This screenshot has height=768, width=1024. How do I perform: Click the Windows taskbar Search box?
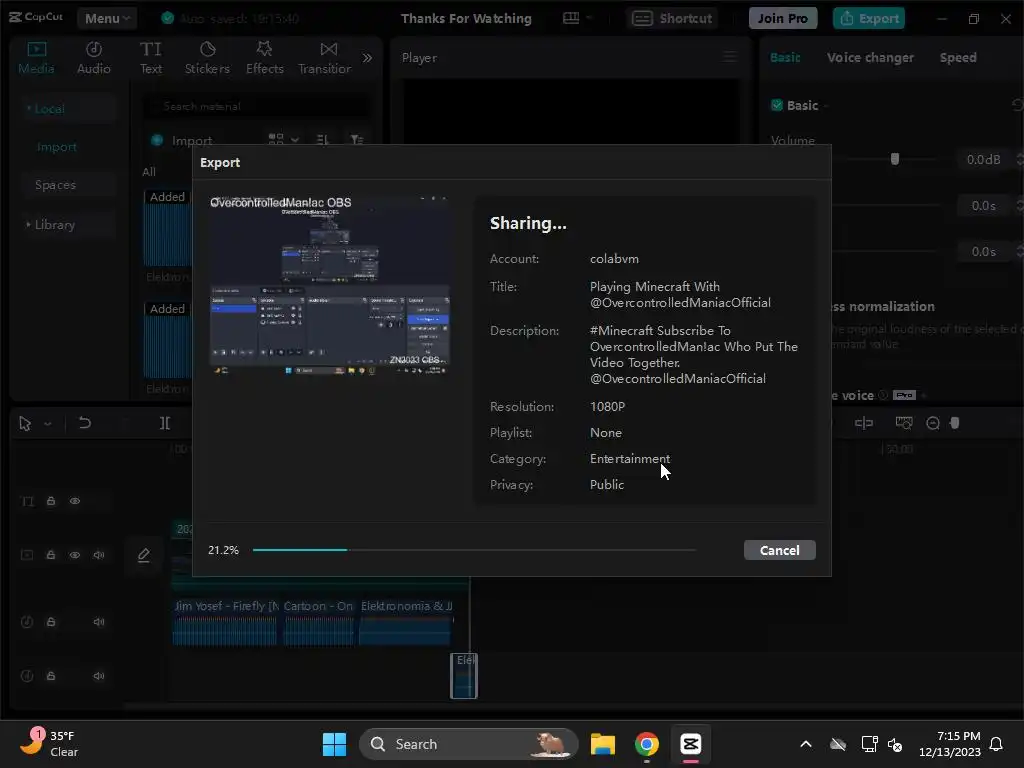coord(469,744)
